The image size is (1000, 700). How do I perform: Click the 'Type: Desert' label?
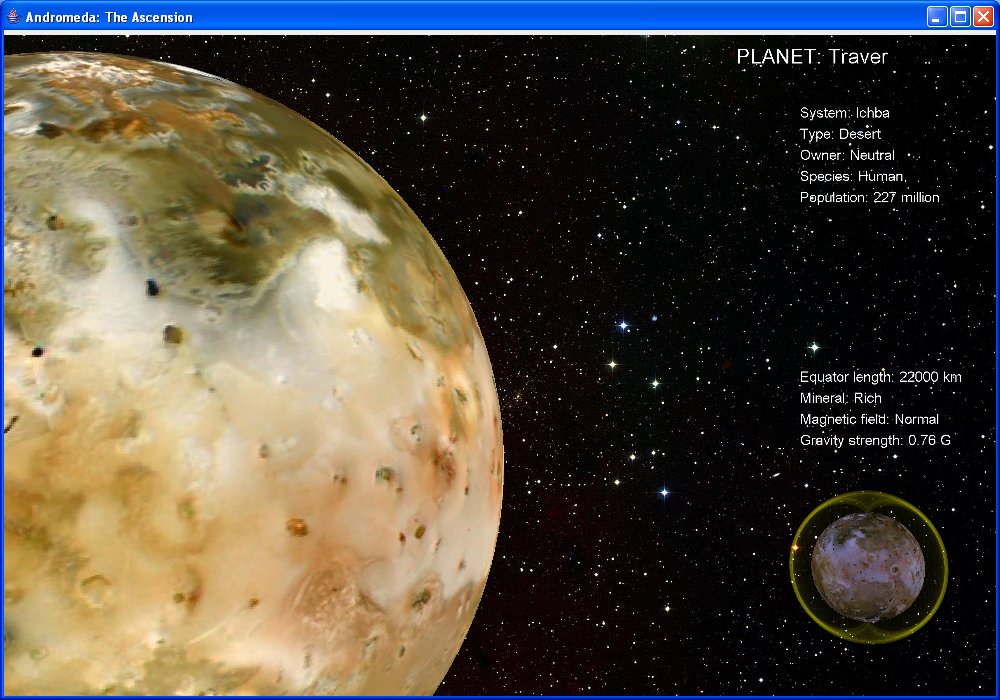point(840,134)
